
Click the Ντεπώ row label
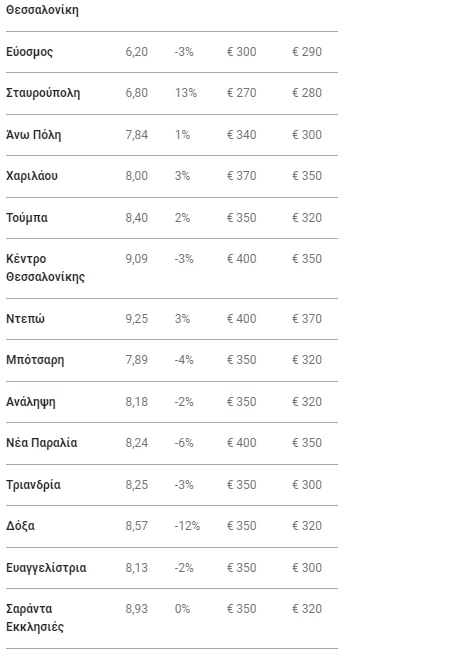(x=25, y=319)
